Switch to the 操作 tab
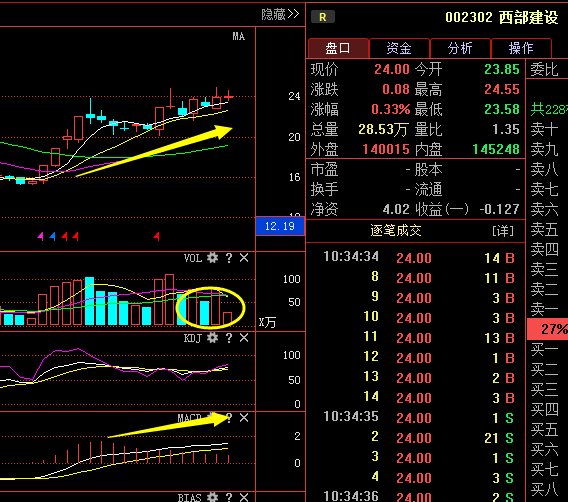568x502 pixels. (521, 48)
